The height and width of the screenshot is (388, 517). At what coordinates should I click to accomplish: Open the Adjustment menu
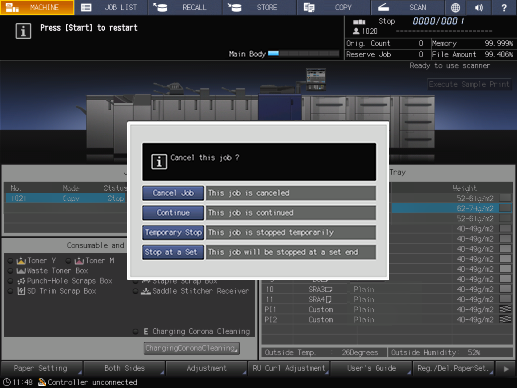pos(207,368)
